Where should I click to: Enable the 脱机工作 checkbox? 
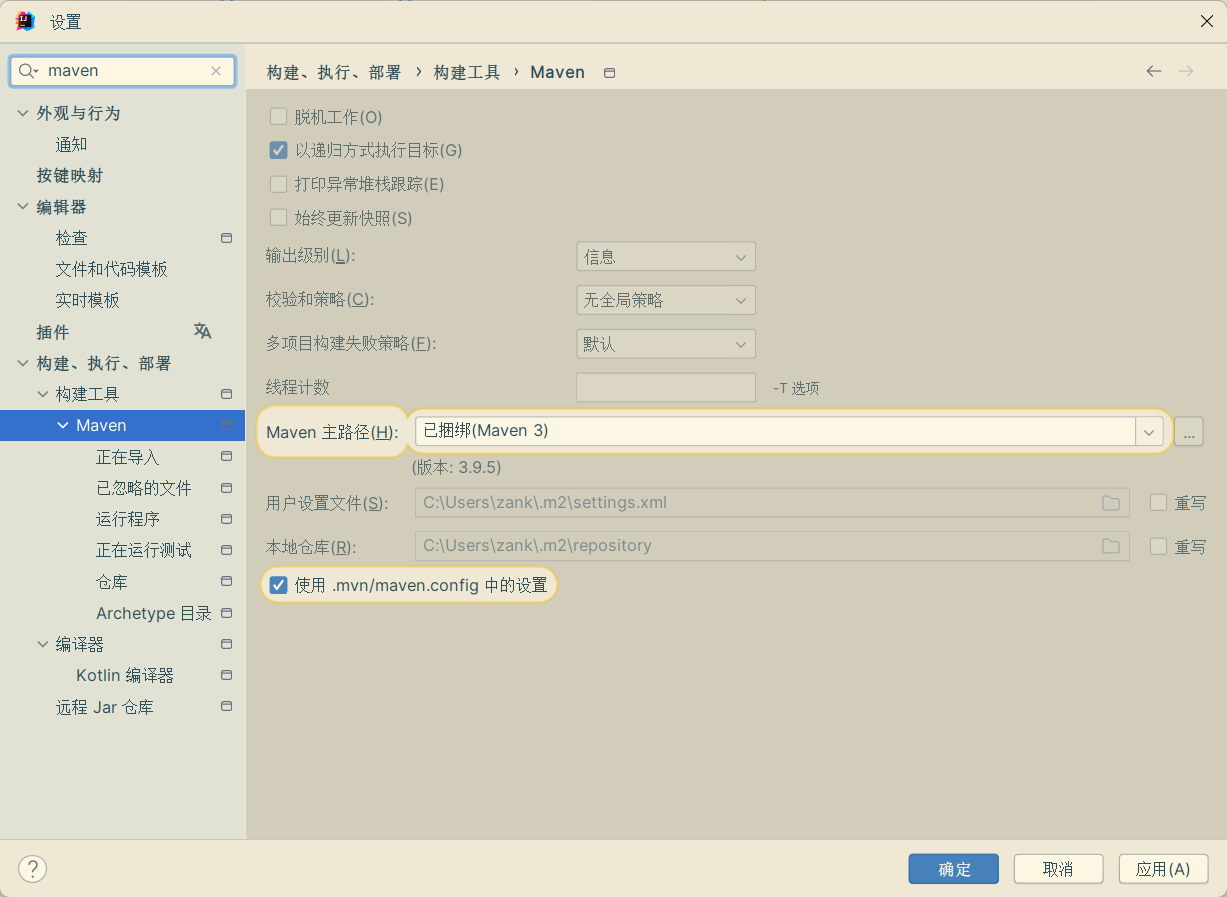coord(279,117)
